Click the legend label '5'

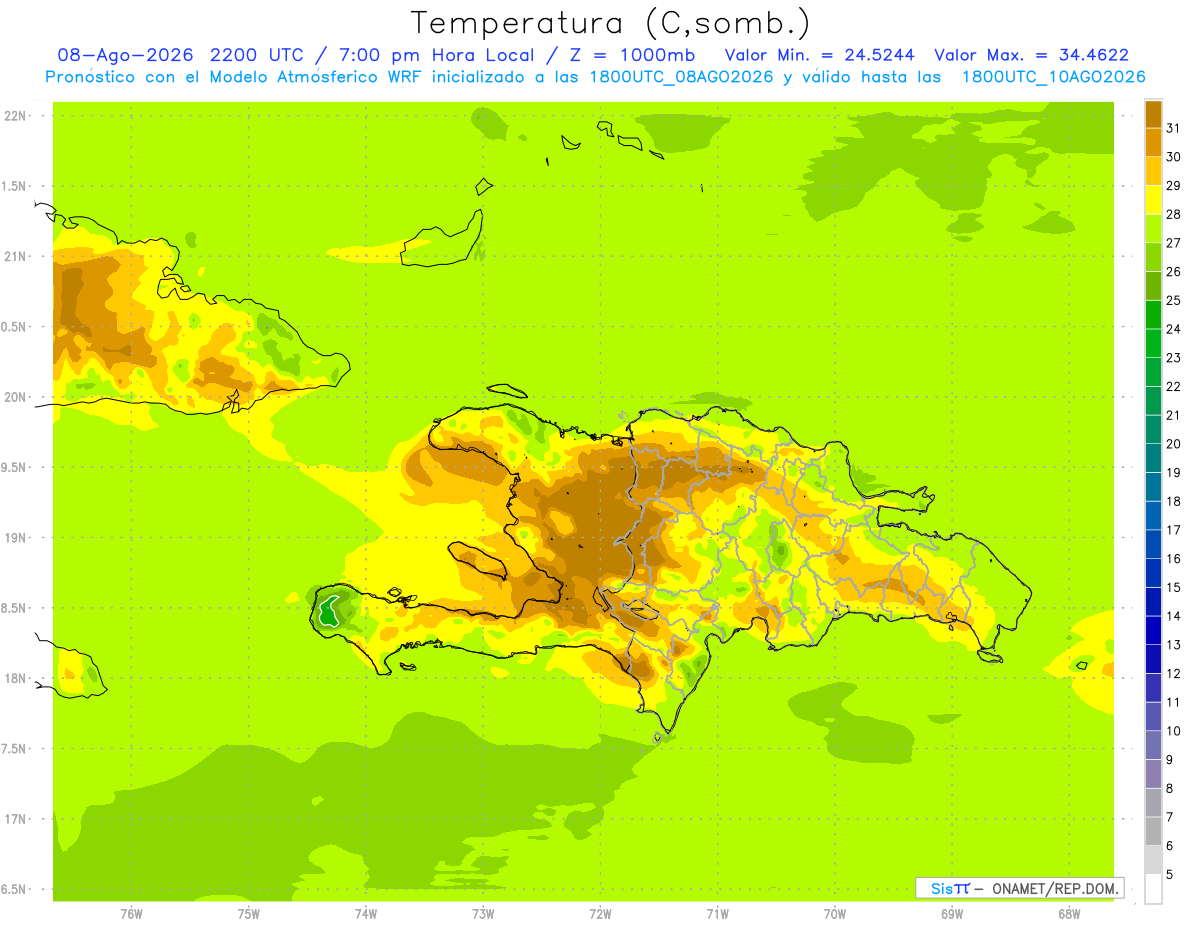coord(1170,874)
